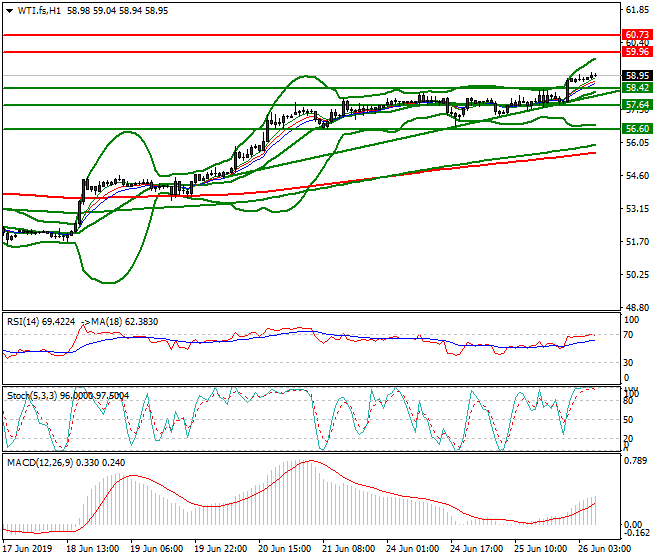The image size is (660, 560).
Task: Click the 20 Jun 15:00 time label
Action: pyautogui.click(x=285, y=549)
